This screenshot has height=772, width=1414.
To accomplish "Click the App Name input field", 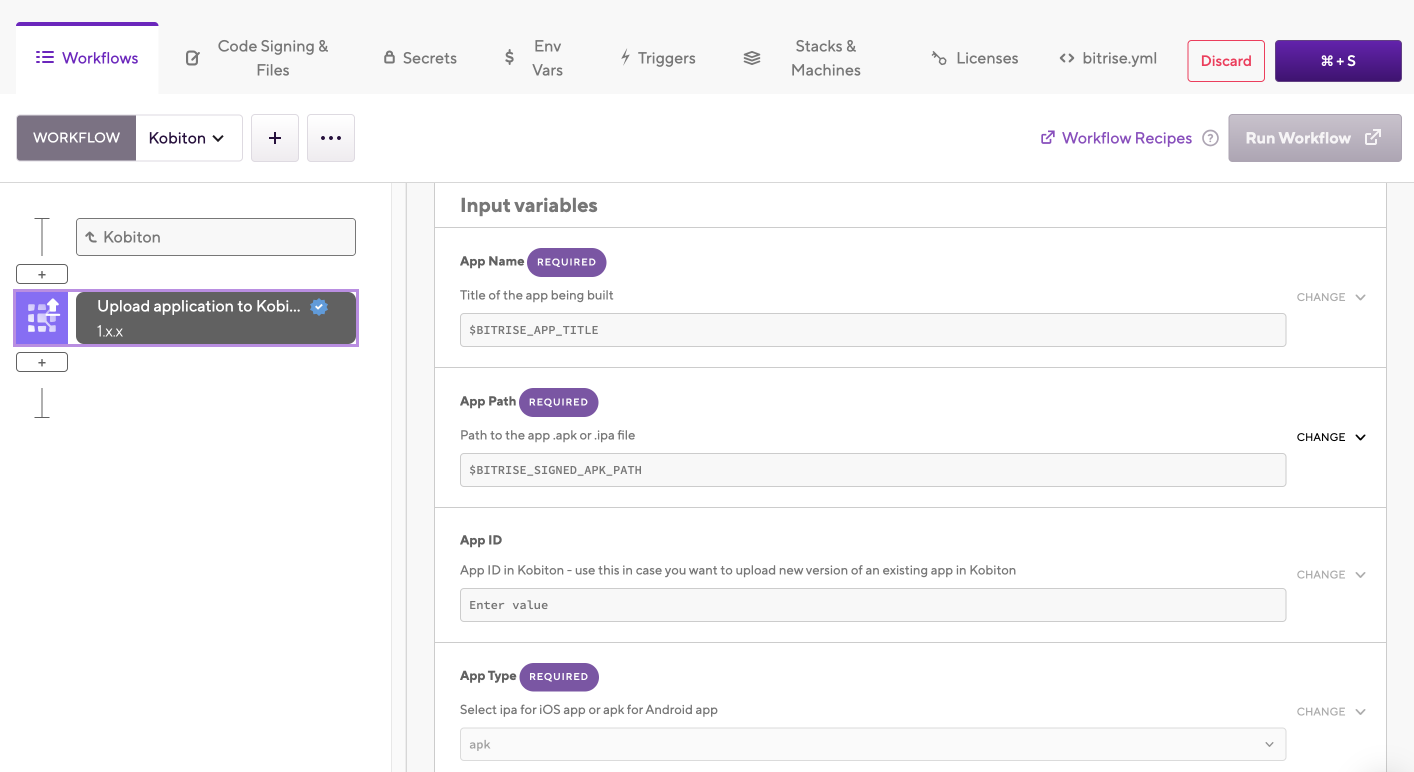I will pos(873,330).
